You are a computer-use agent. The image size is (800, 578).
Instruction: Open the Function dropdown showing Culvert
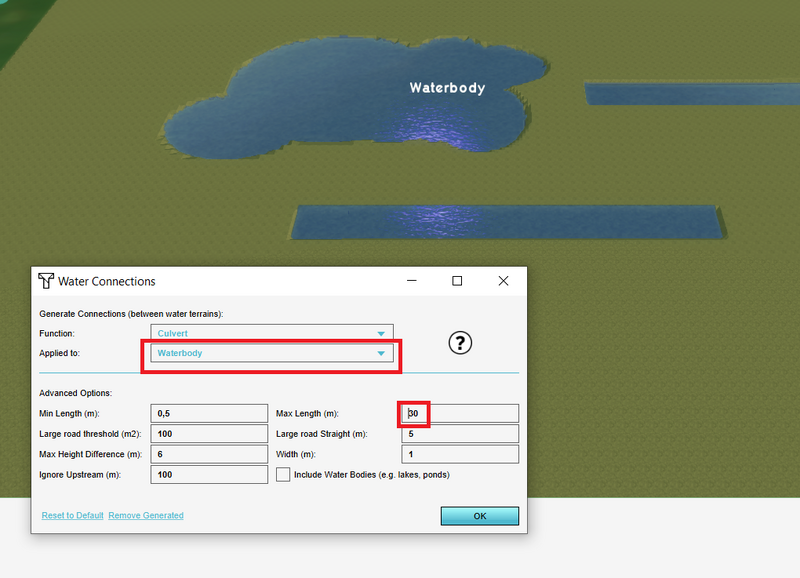pos(270,332)
